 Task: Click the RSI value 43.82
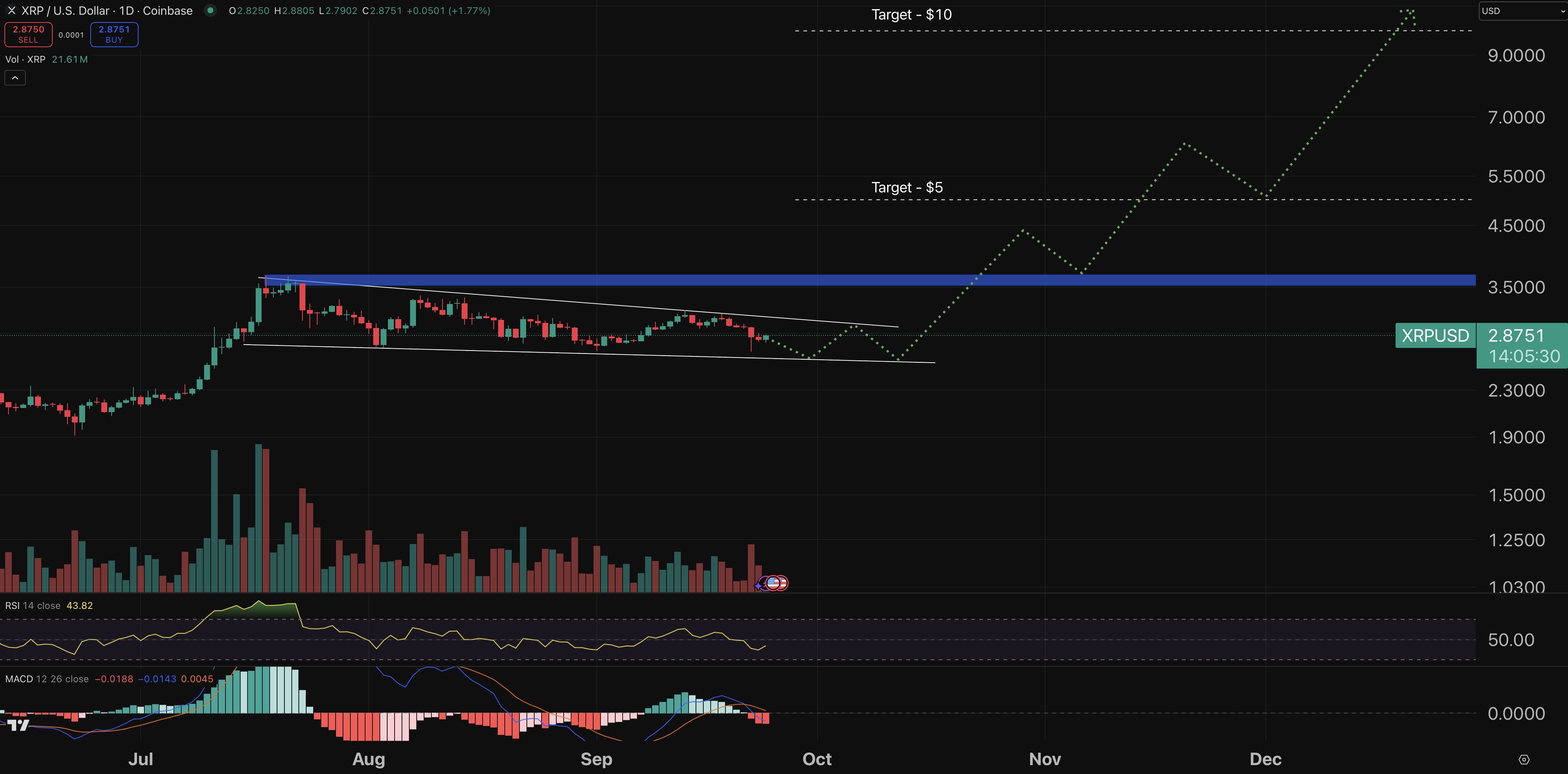point(80,605)
